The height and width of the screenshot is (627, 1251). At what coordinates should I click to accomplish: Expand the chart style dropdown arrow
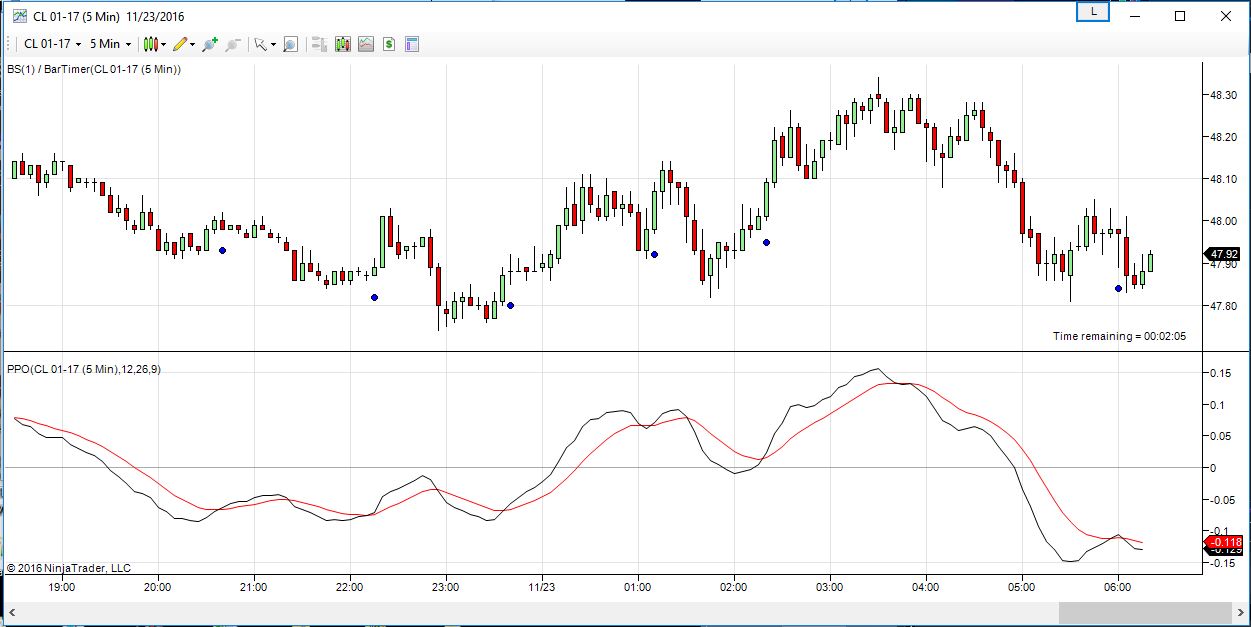tap(163, 45)
